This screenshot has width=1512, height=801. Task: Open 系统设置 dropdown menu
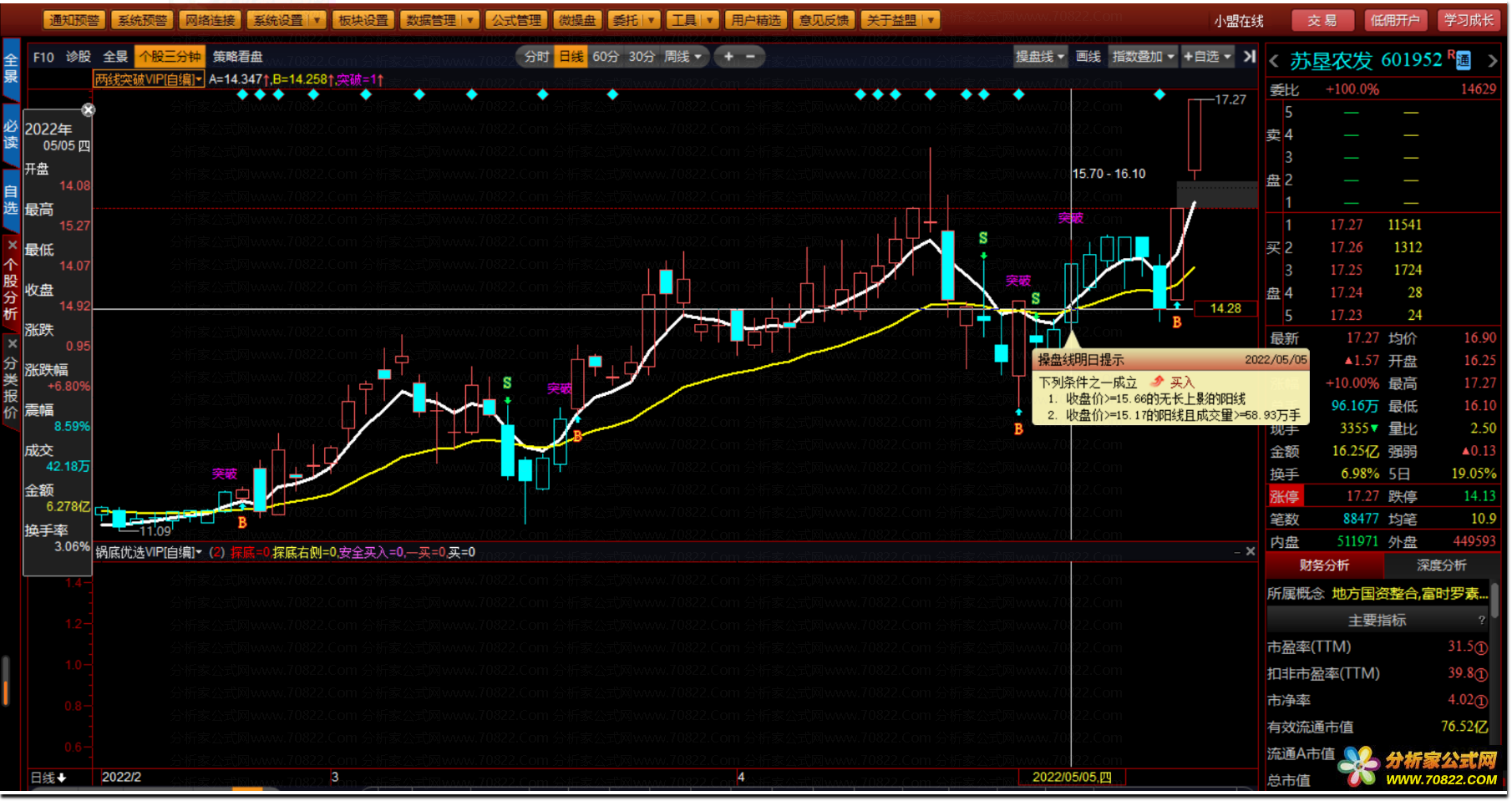pos(287,20)
